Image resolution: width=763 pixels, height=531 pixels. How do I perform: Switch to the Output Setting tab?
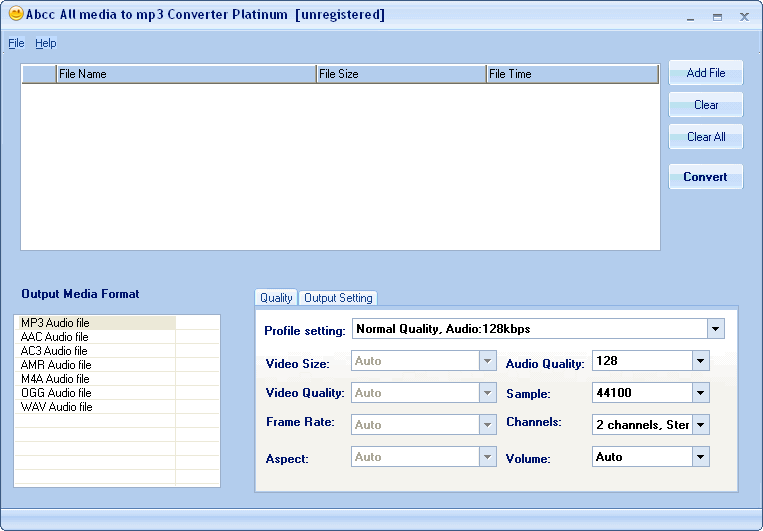point(338,298)
